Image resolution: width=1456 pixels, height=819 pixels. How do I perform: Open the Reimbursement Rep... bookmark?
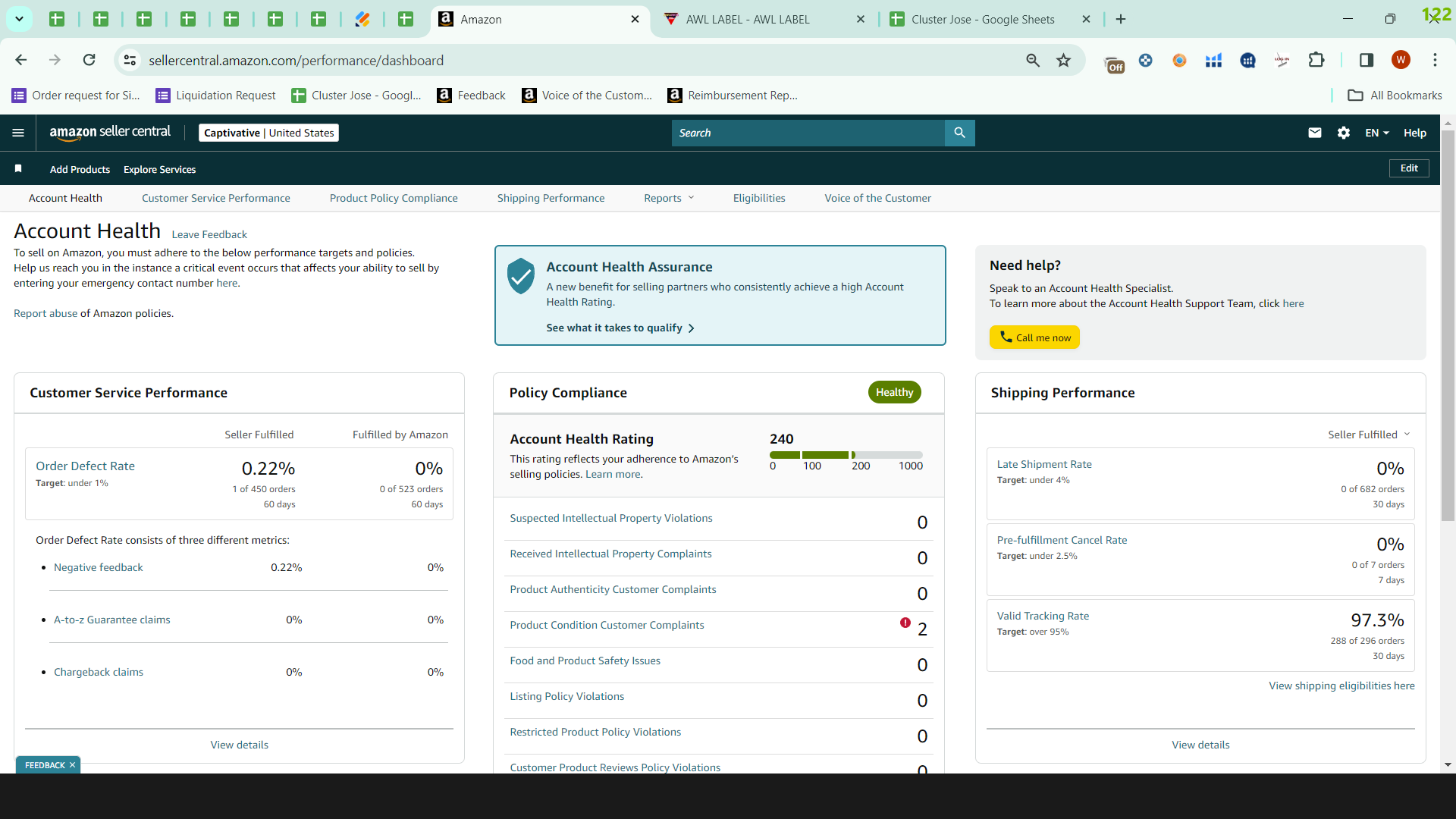pos(733,95)
